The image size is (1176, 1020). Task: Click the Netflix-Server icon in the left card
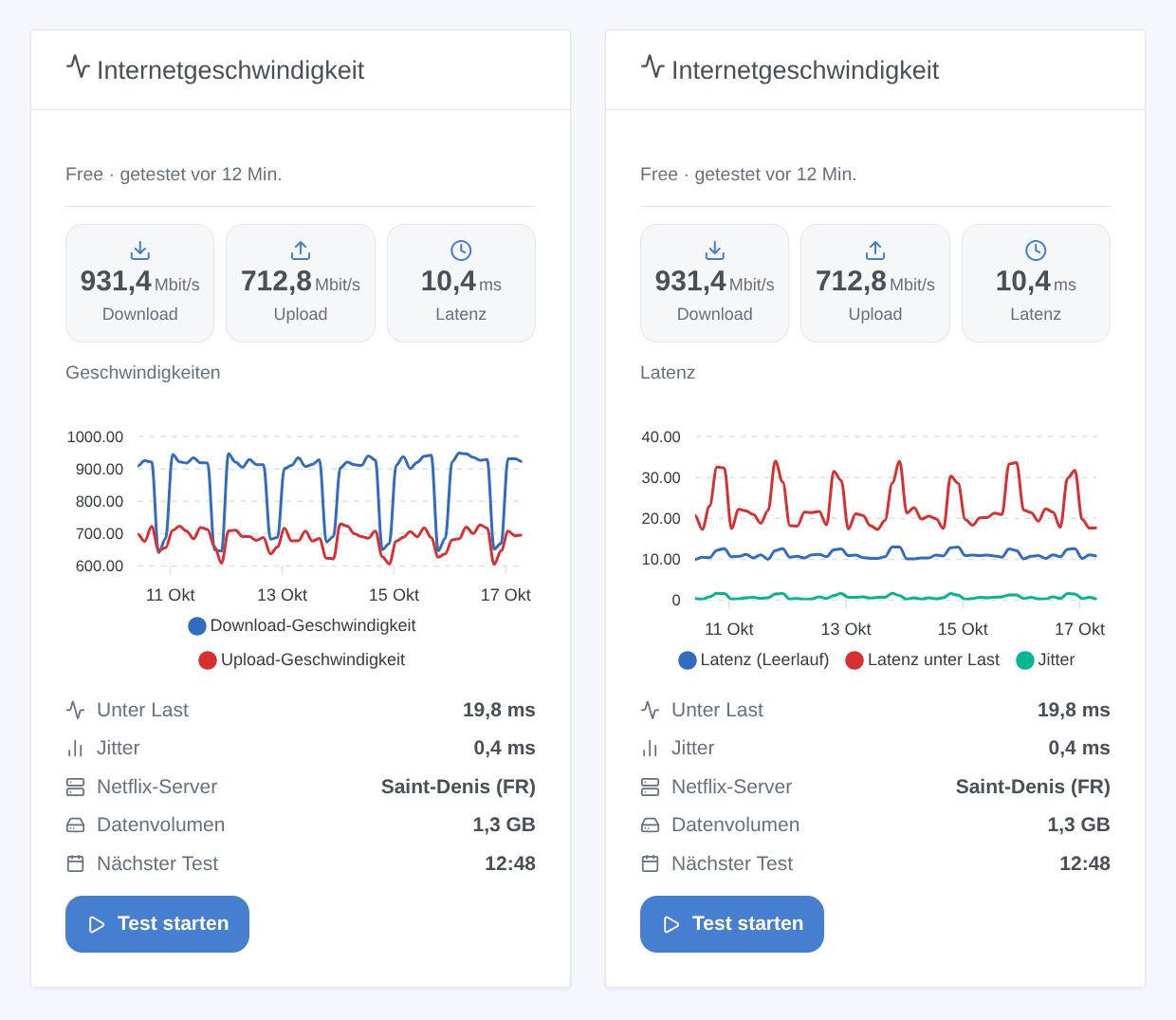pyautogui.click(x=76, y=787)
